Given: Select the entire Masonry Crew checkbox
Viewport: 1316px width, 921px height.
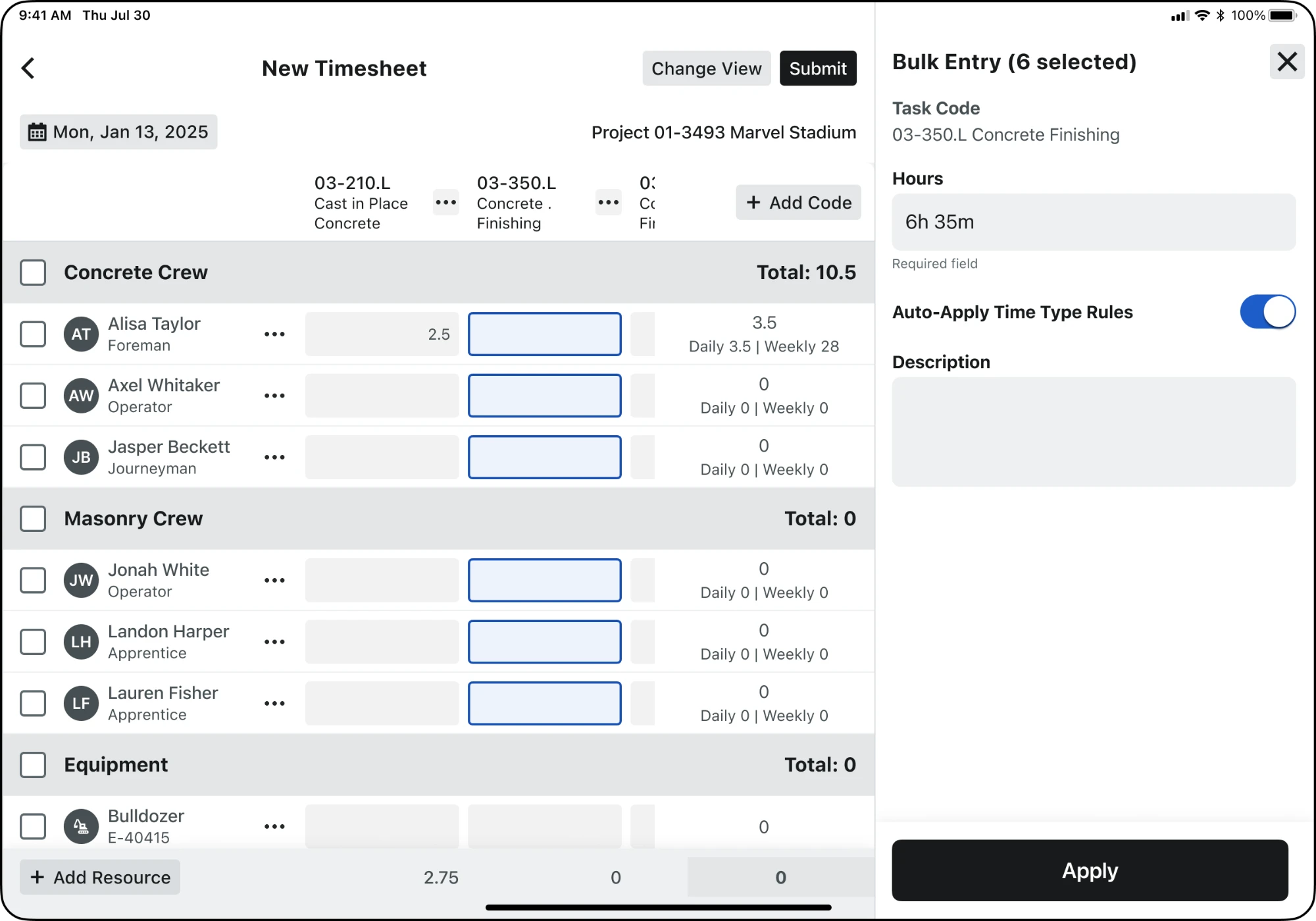Looking at the screenshot, I should pos(33,519).
